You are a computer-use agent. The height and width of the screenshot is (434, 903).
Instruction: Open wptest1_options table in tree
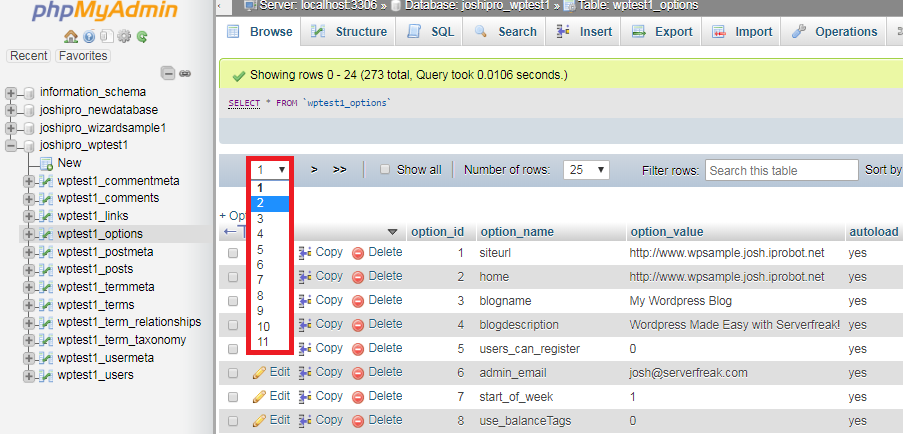tap(100, 234)
